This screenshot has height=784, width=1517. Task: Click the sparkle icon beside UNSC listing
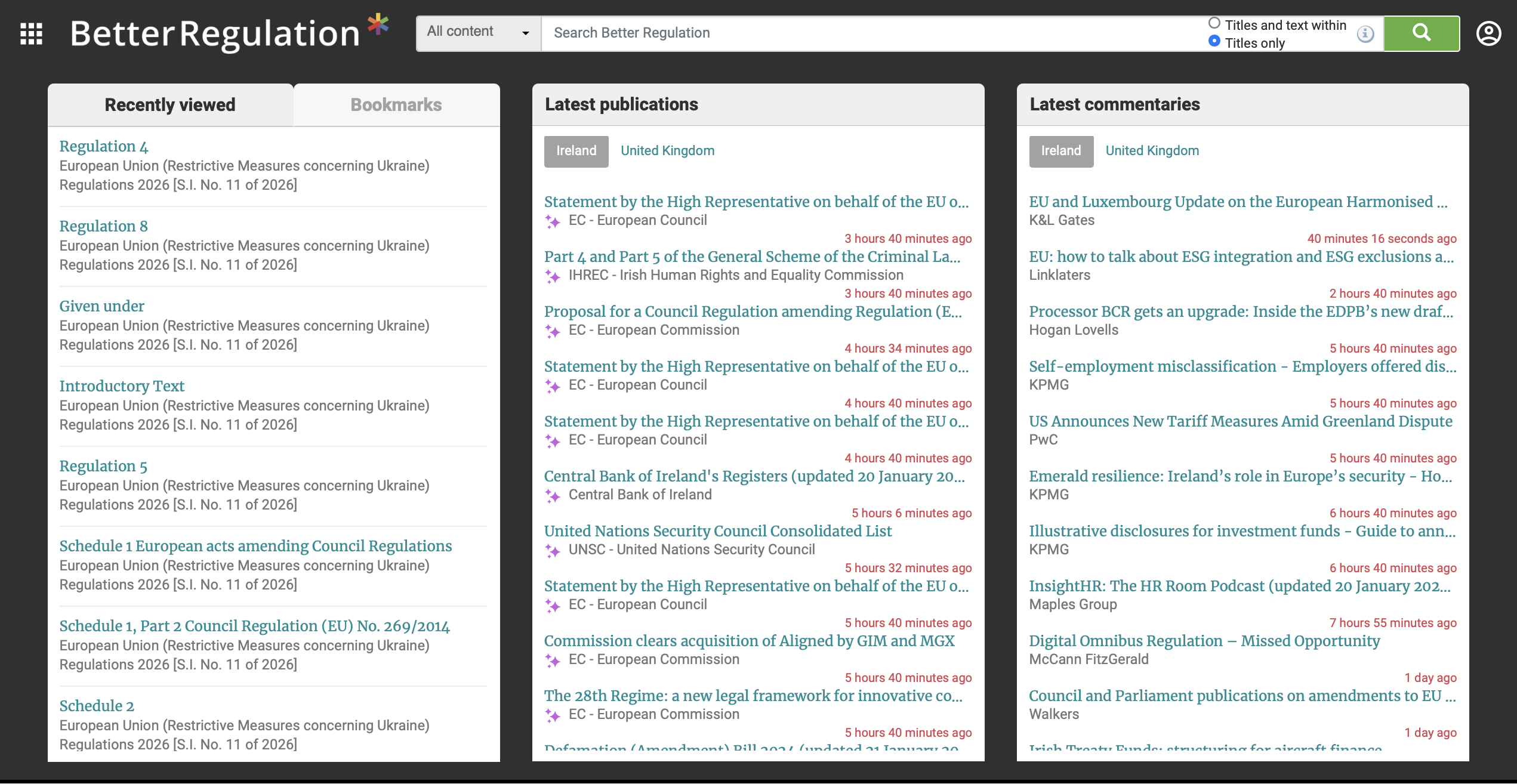tap(553, 550)
